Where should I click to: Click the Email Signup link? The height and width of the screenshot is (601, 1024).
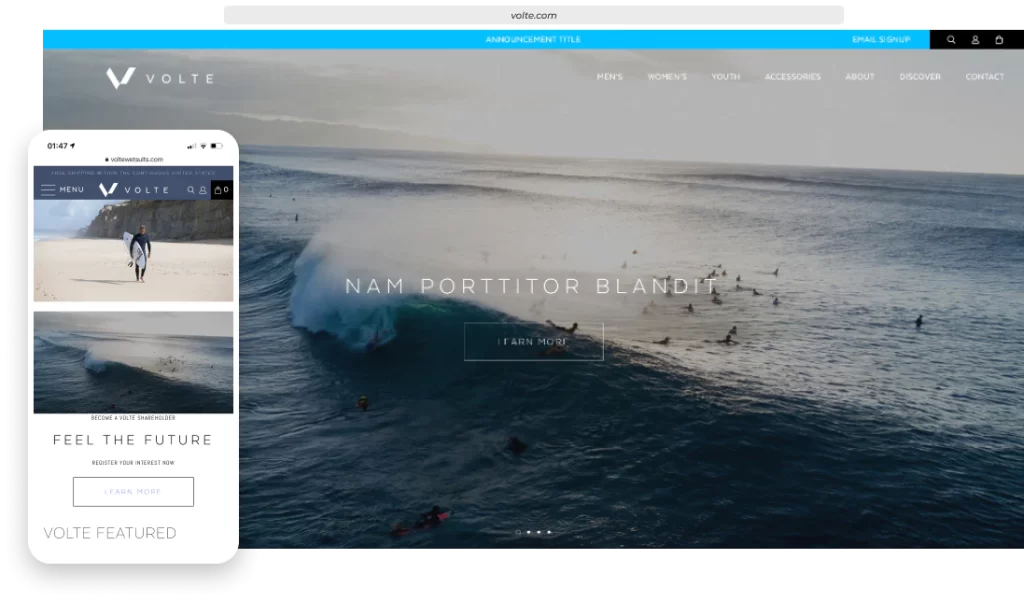[x=880, y=40]
